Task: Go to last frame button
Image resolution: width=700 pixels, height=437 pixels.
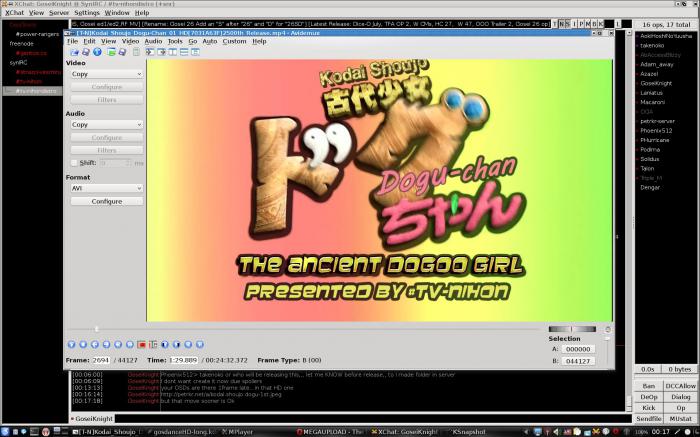Action: [x=200, y=344]
